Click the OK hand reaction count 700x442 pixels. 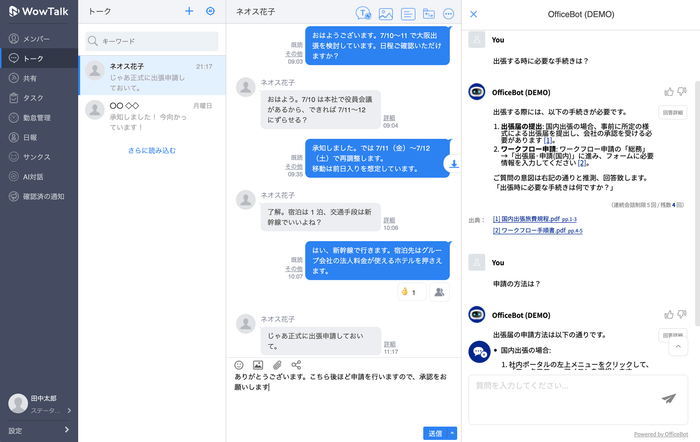tap(411, 292)
